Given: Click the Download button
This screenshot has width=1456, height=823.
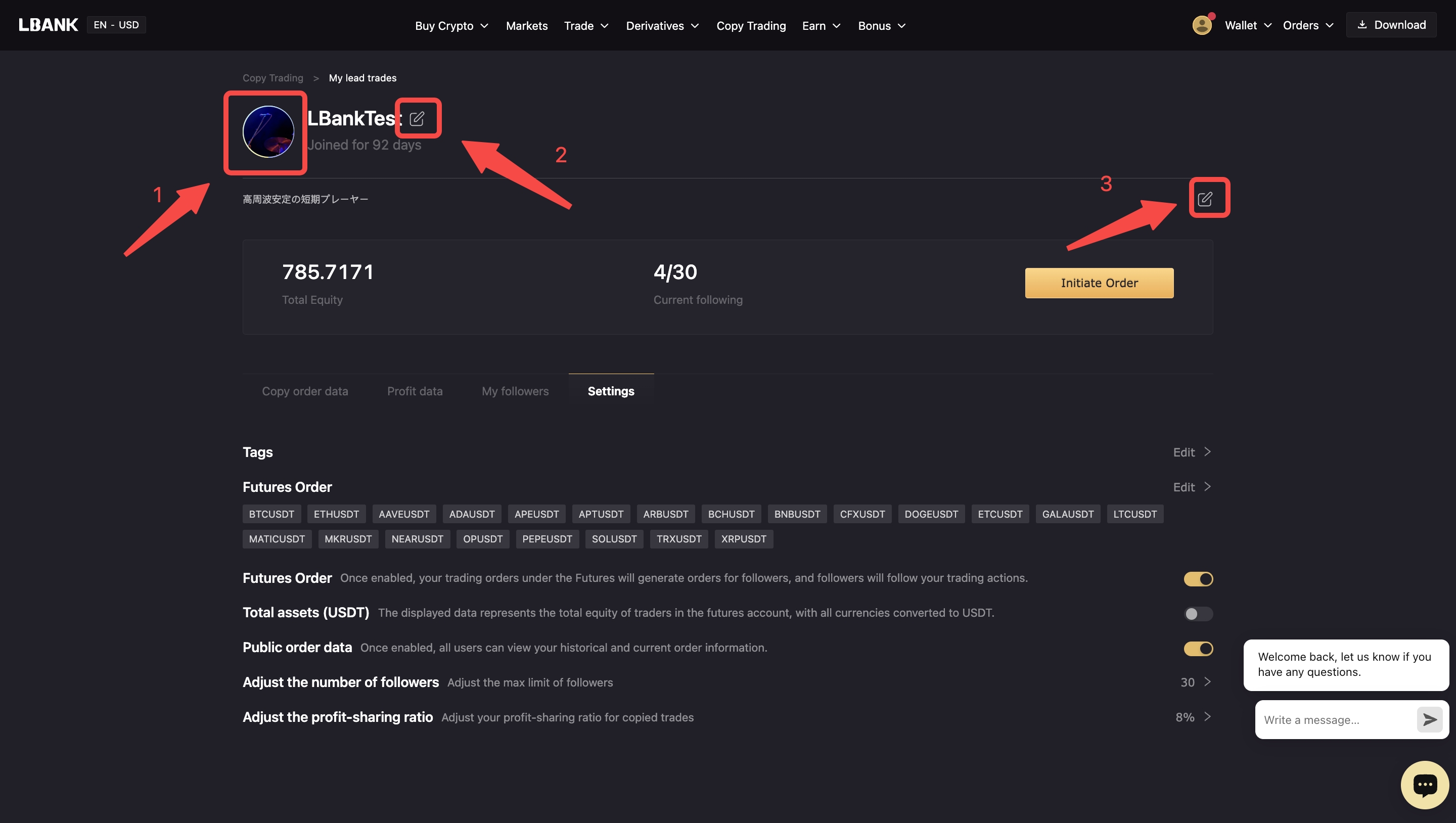Looking at the screenshot, I should (1392, 25).
